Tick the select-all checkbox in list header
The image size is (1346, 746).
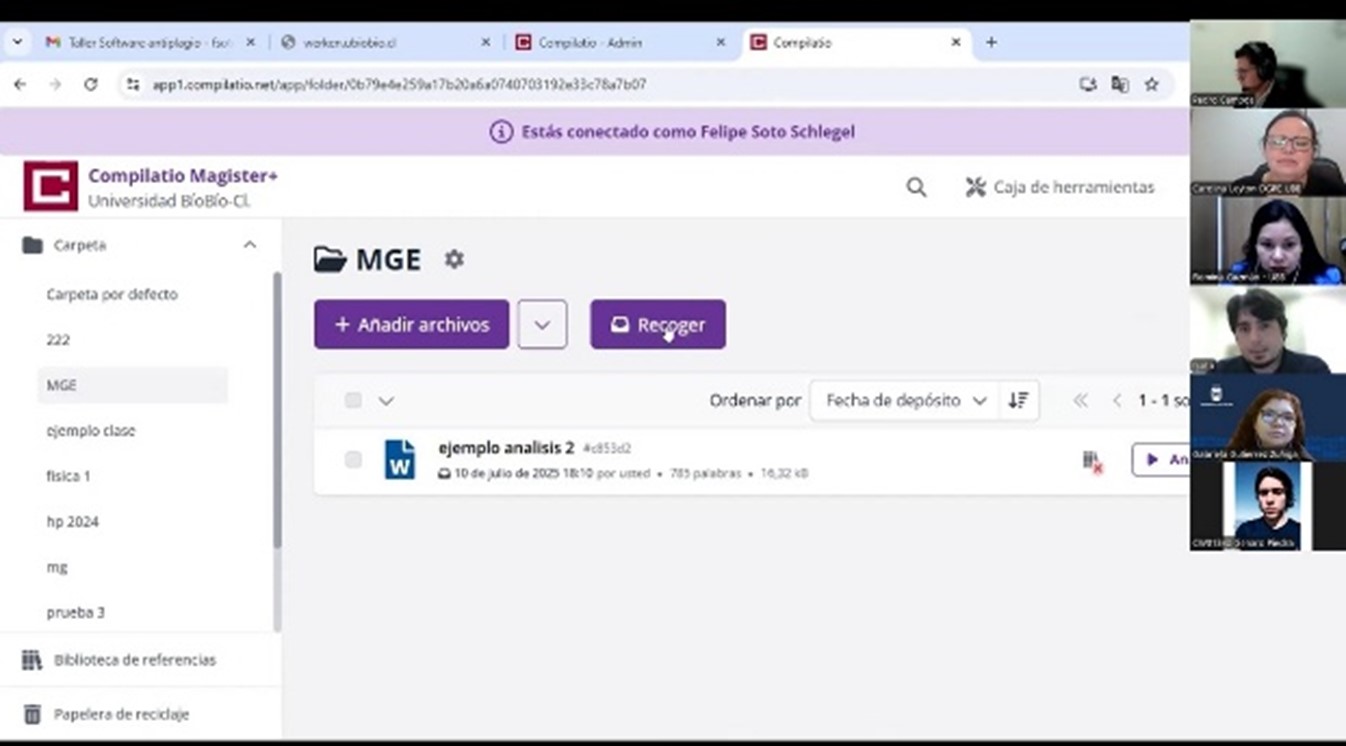tap(353, 400)
